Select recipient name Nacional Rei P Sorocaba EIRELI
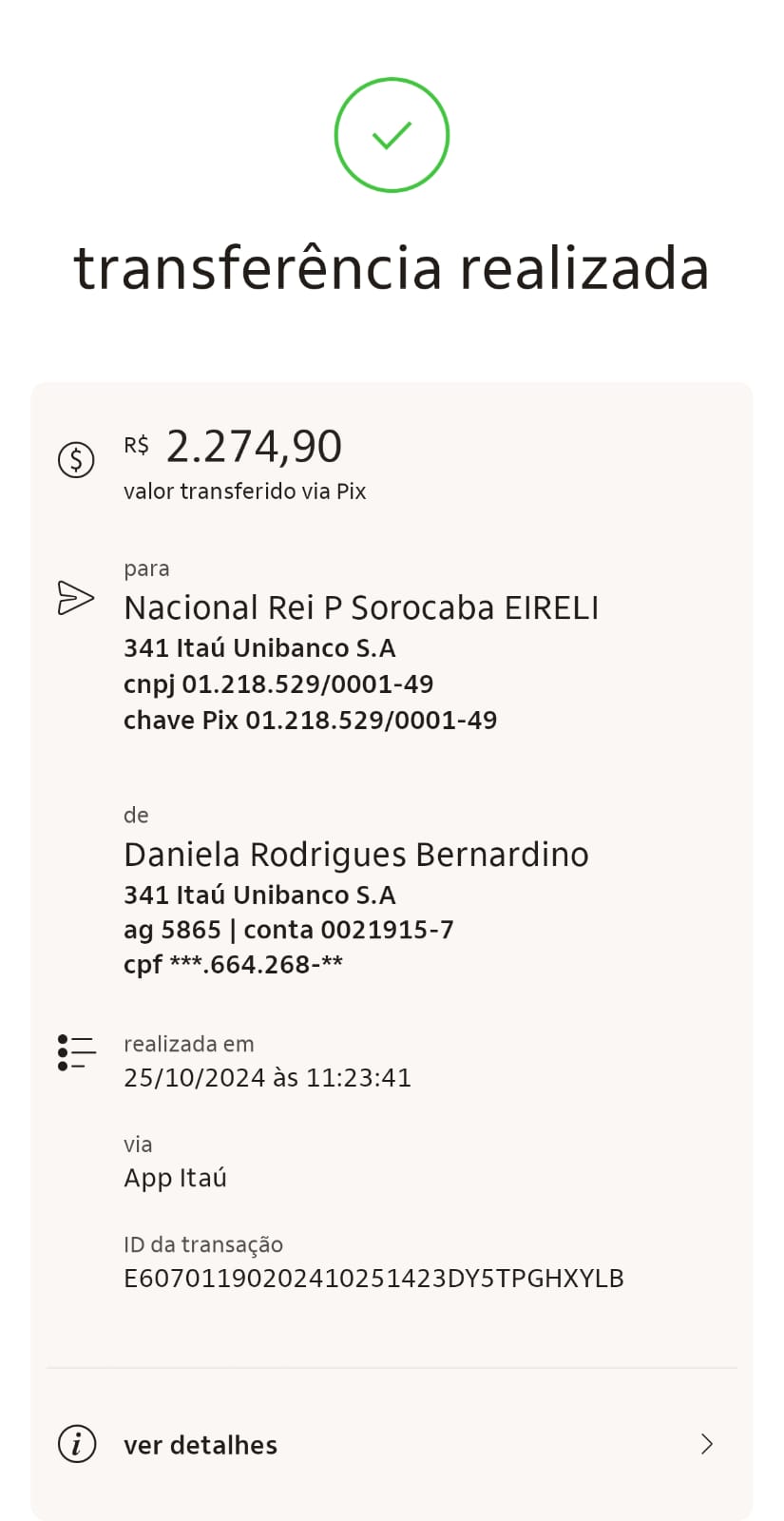The width and height of the screenshot is (784, 1521). point(361,608)
